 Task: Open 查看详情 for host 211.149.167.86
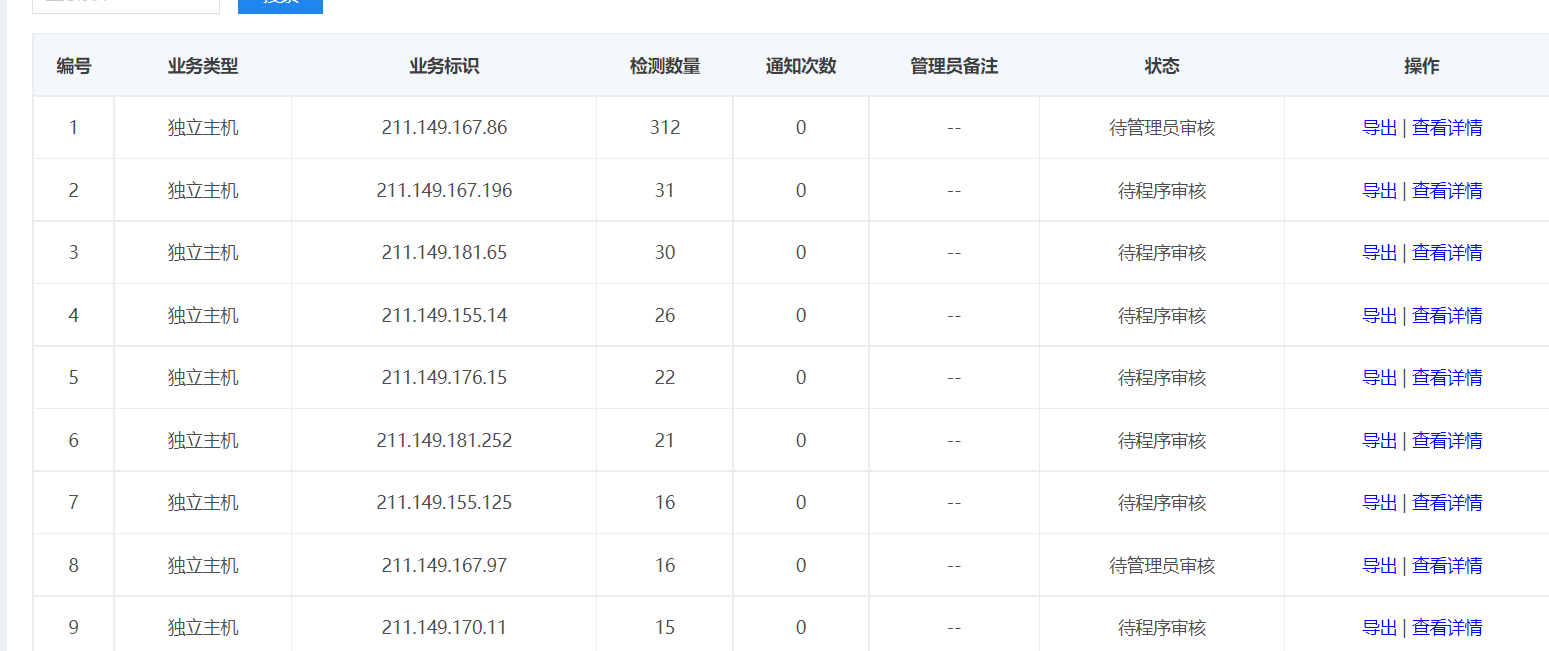coord(1446,128)
